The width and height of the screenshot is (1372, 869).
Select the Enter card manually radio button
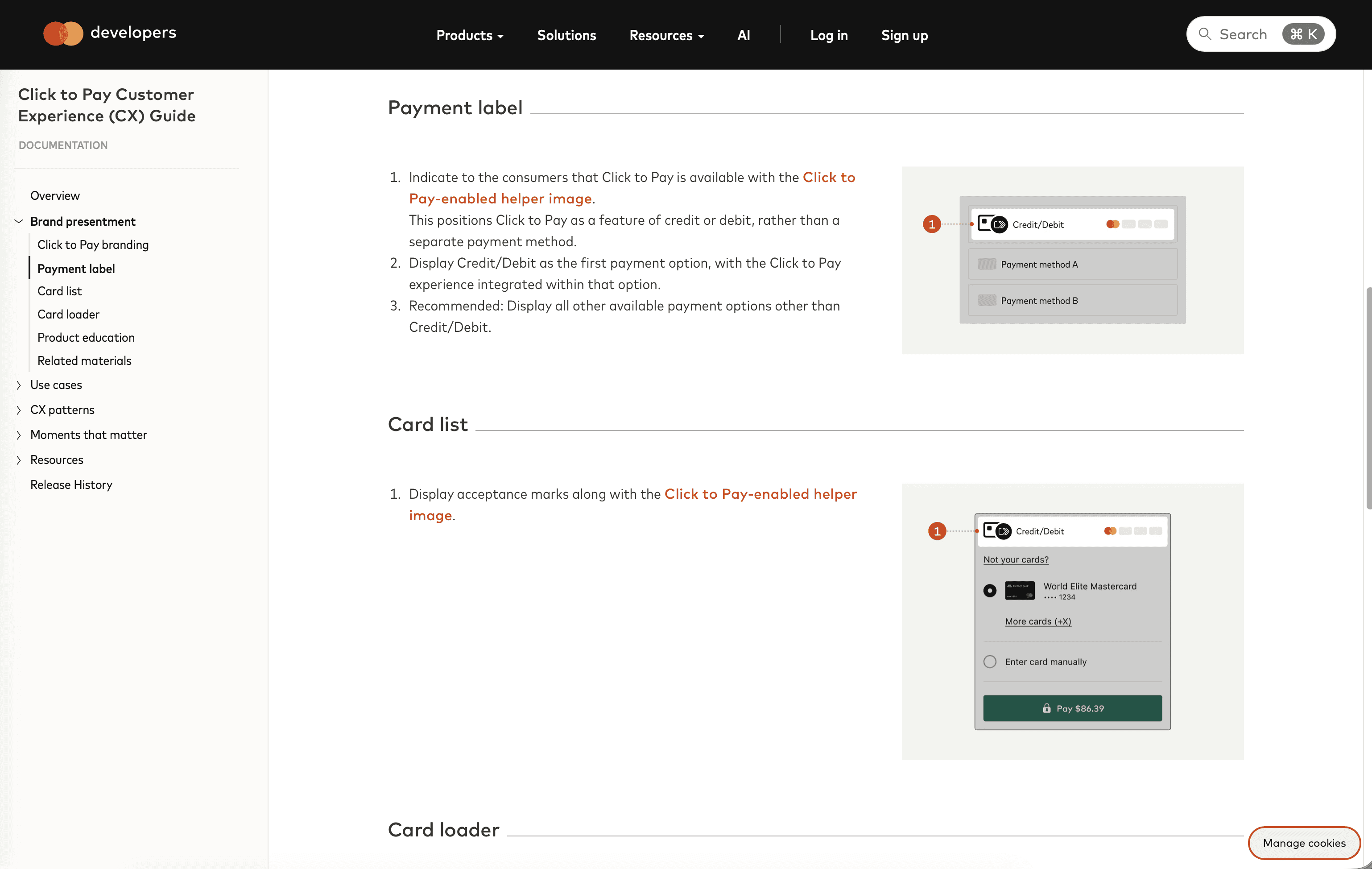[x=990, y=662]
